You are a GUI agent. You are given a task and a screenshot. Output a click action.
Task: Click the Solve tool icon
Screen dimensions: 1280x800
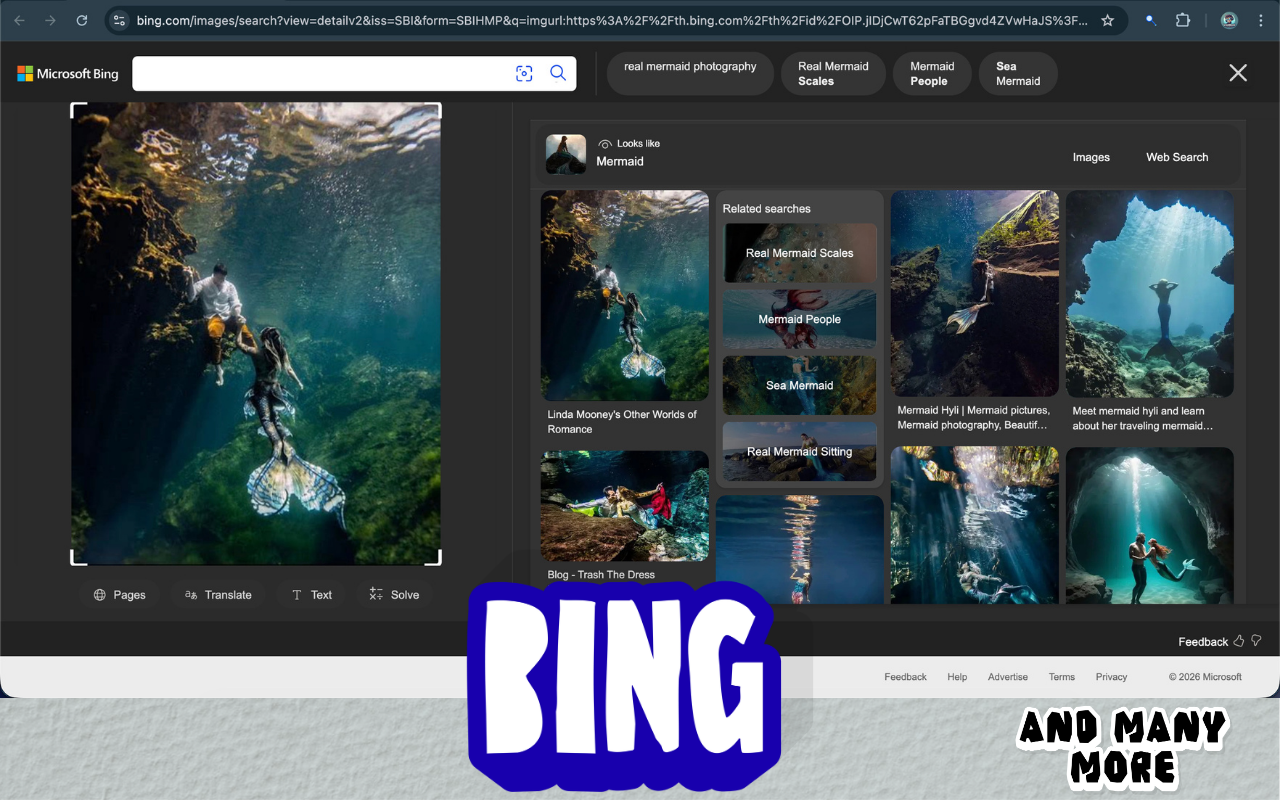[x=394, y=594]
